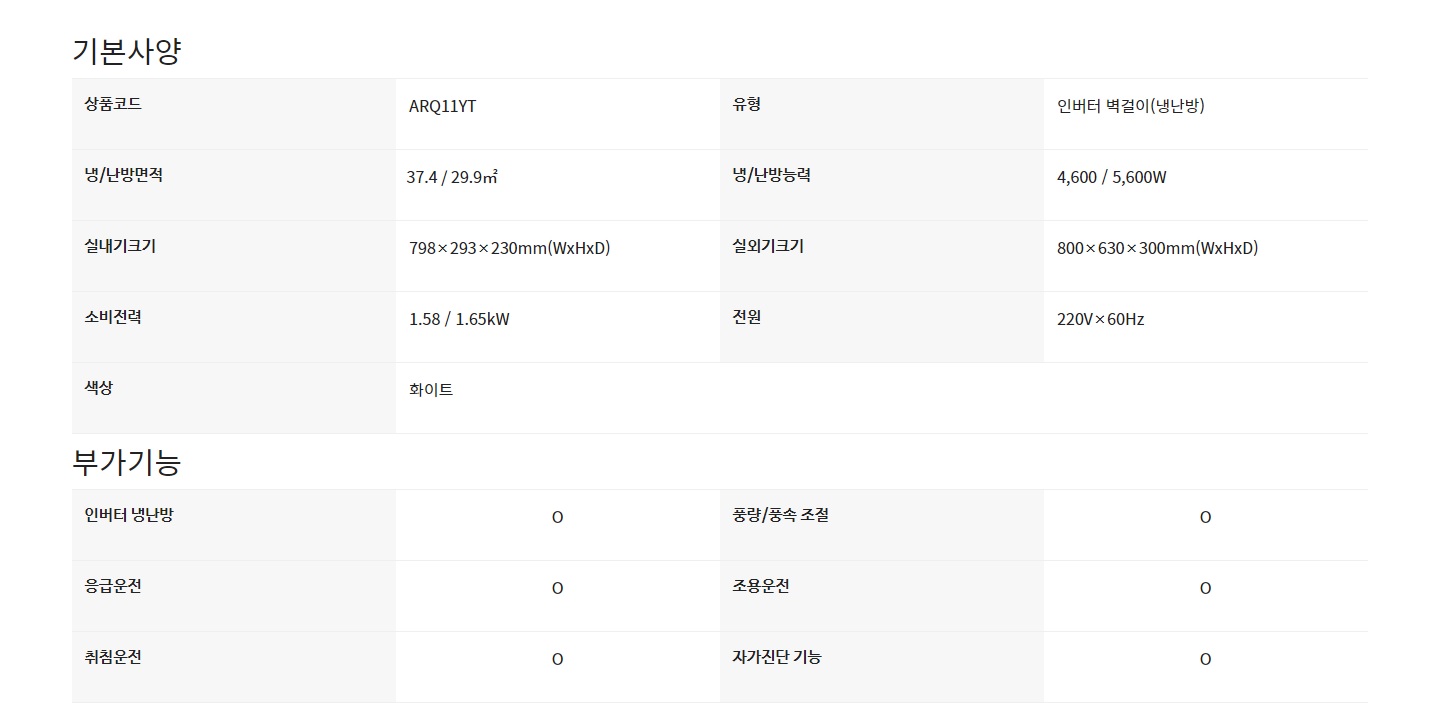Click the 풍량/풍속 조절 feature label
This screenshot has height=703, width=1440.
tap(780, 515)
